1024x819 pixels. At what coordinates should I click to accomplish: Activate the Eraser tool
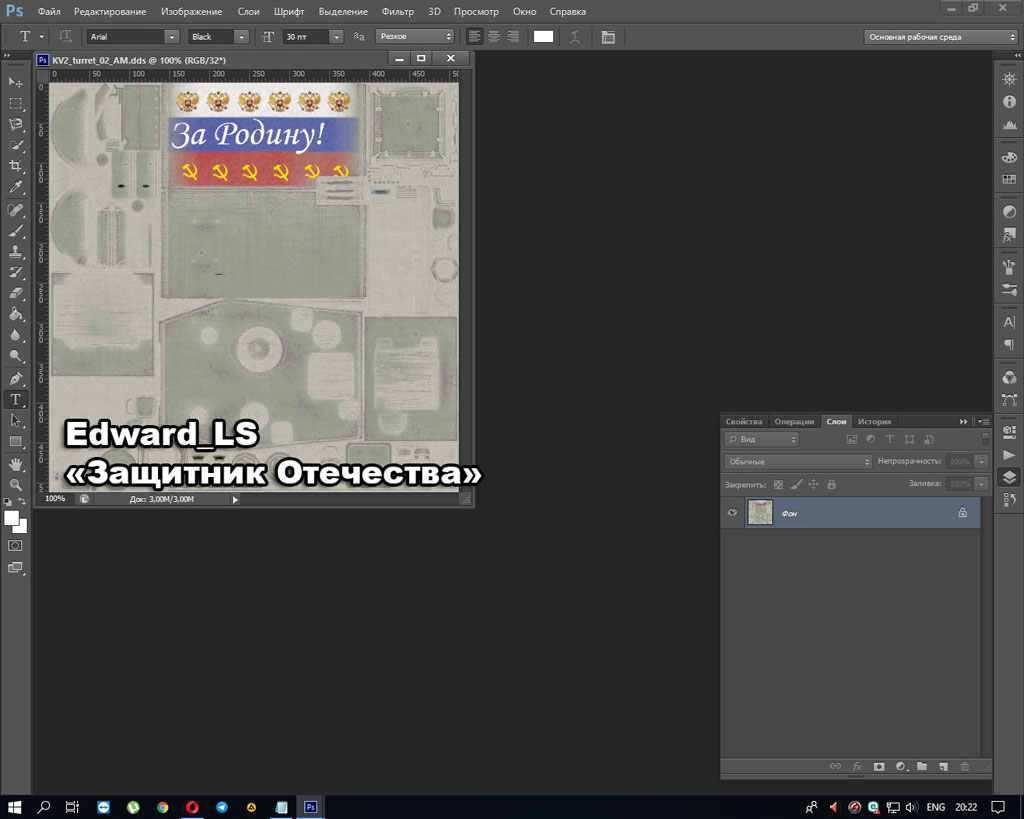[15, 293]
